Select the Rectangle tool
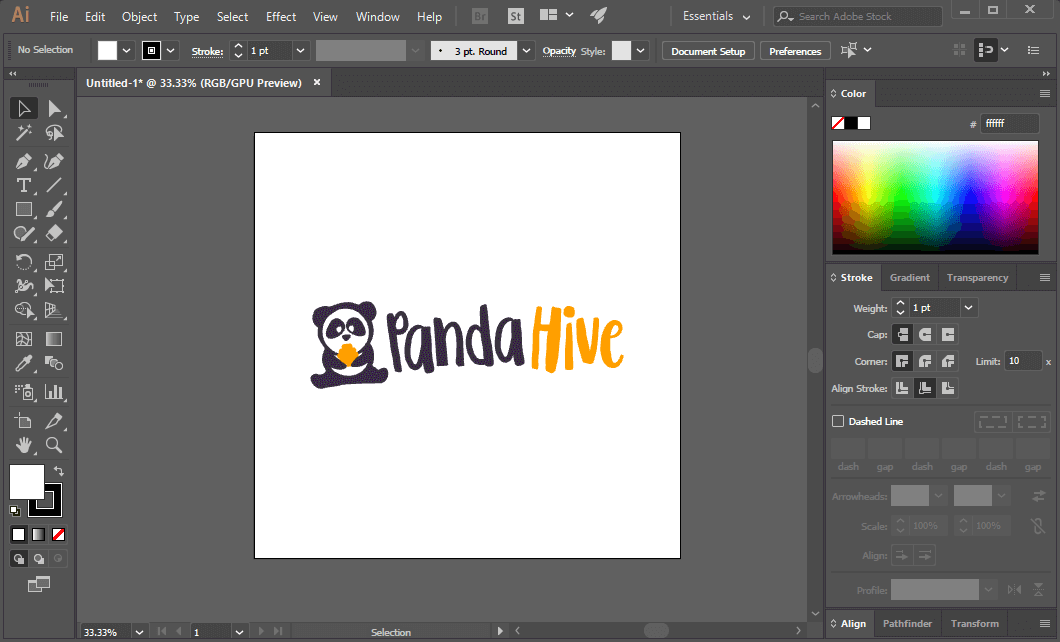1060x642 pixels. (x=24, y=209)
